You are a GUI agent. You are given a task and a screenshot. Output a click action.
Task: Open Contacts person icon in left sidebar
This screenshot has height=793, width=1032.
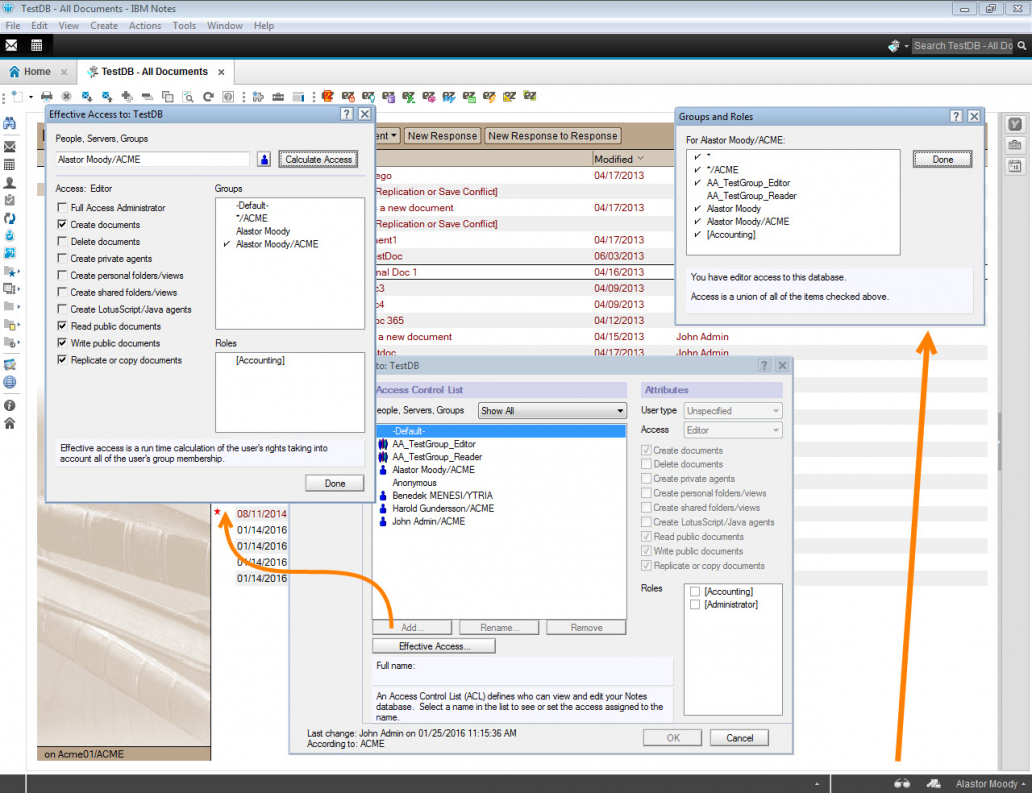click(10, 182)
